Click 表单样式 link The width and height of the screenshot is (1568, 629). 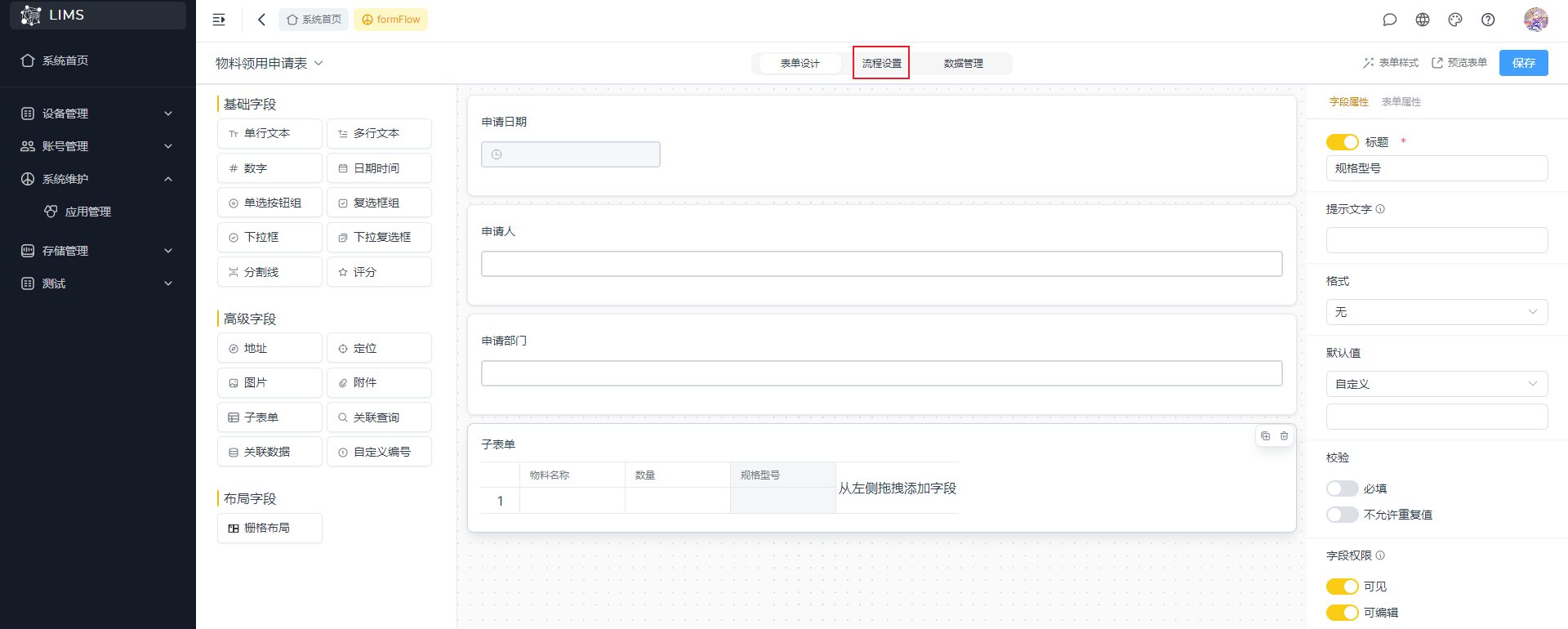(x=1391, y=63)
